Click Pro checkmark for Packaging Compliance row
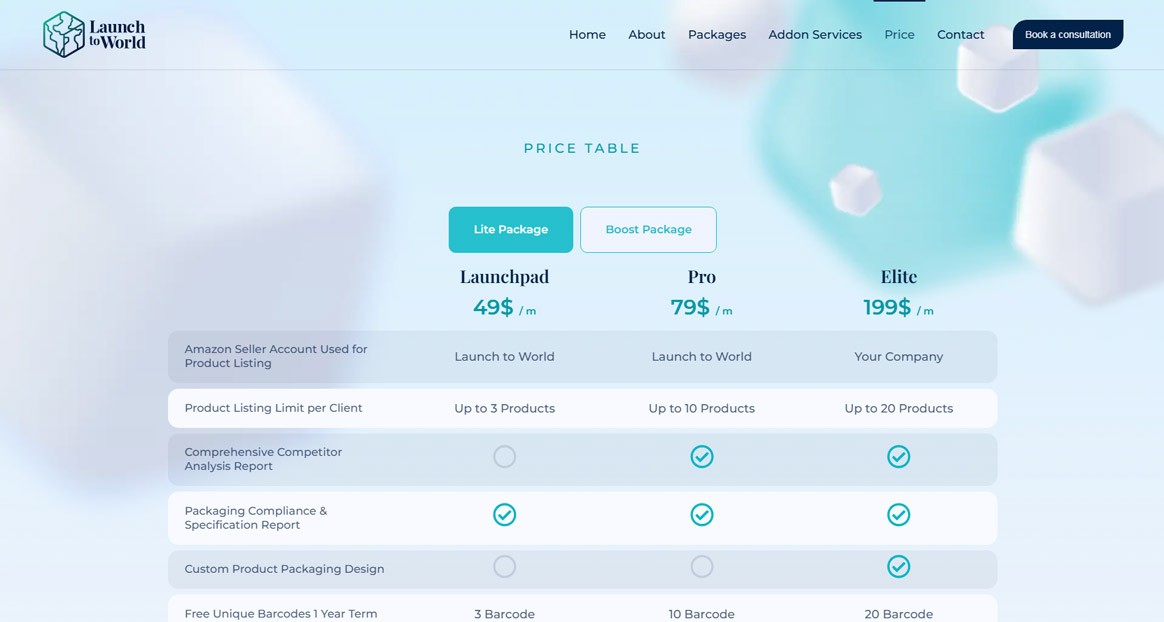This screenshot has width=1164, height=622. (702, 515)
